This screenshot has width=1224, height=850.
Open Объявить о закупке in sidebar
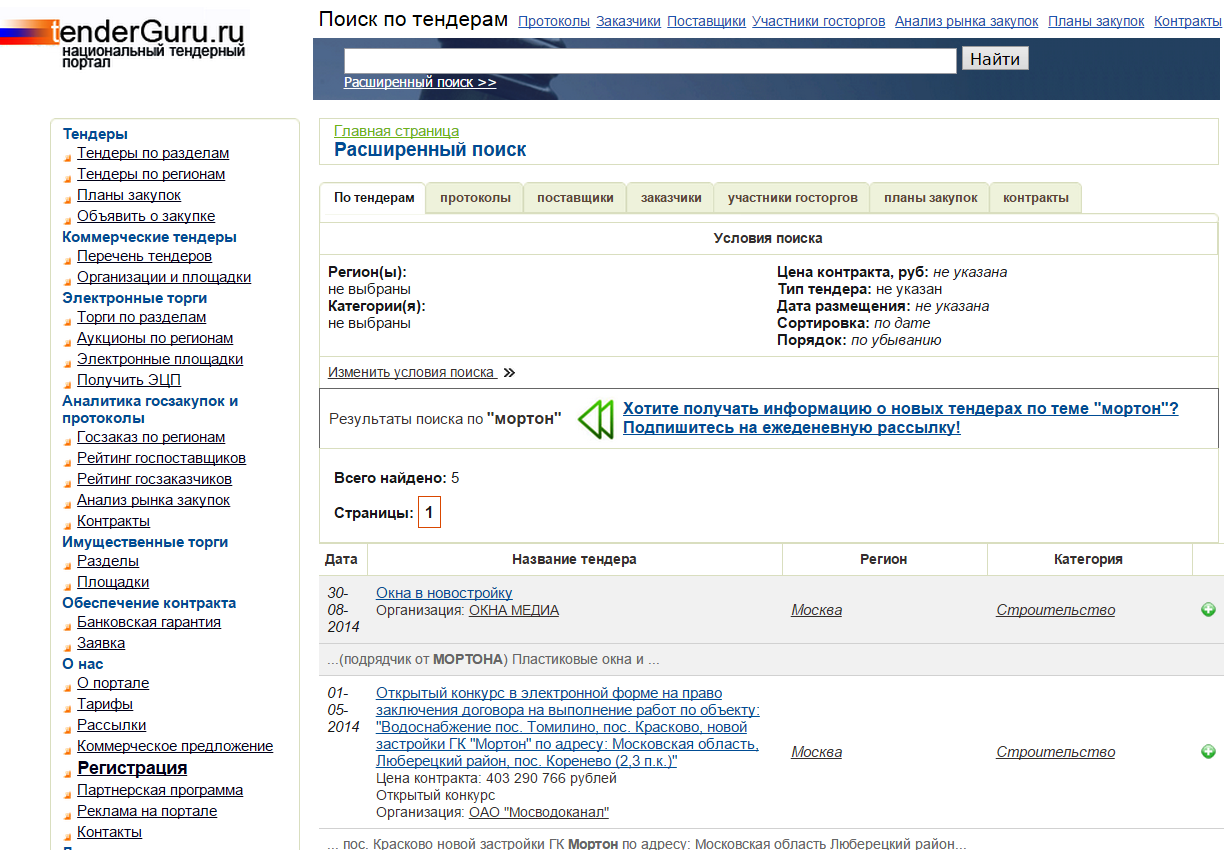146,216
